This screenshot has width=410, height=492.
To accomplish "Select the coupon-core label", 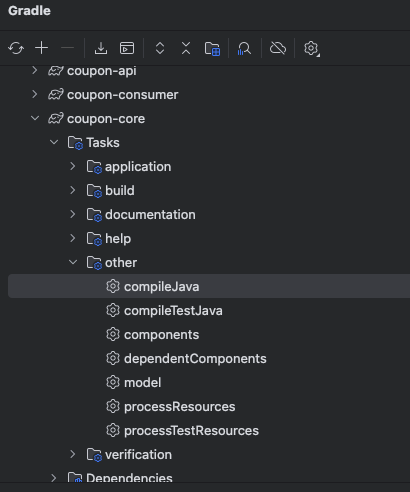I will pyautogui.click(x=106, y=119).
